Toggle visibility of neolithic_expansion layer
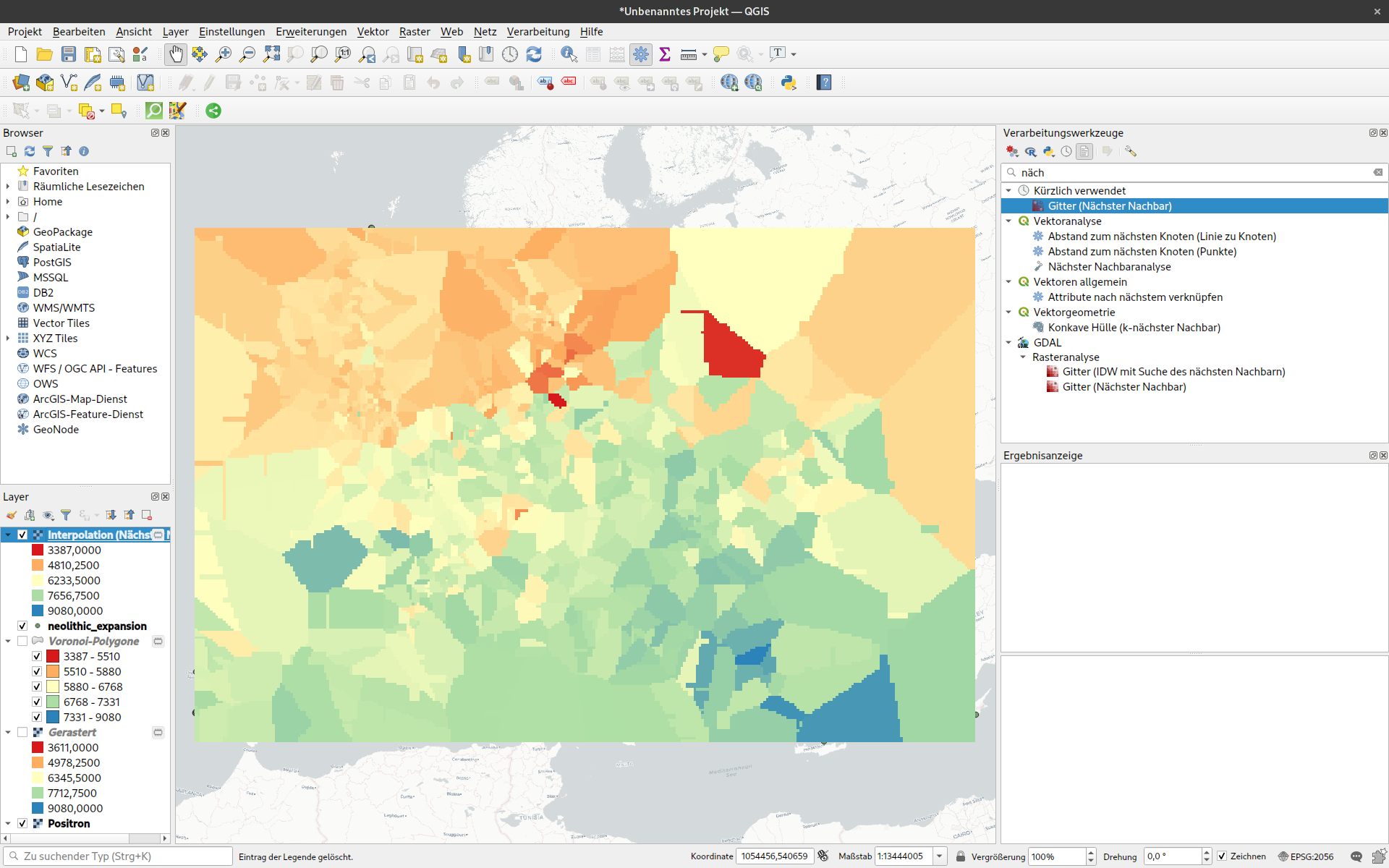The width and height of the screenshot is (1389, 868). (22, 626)
